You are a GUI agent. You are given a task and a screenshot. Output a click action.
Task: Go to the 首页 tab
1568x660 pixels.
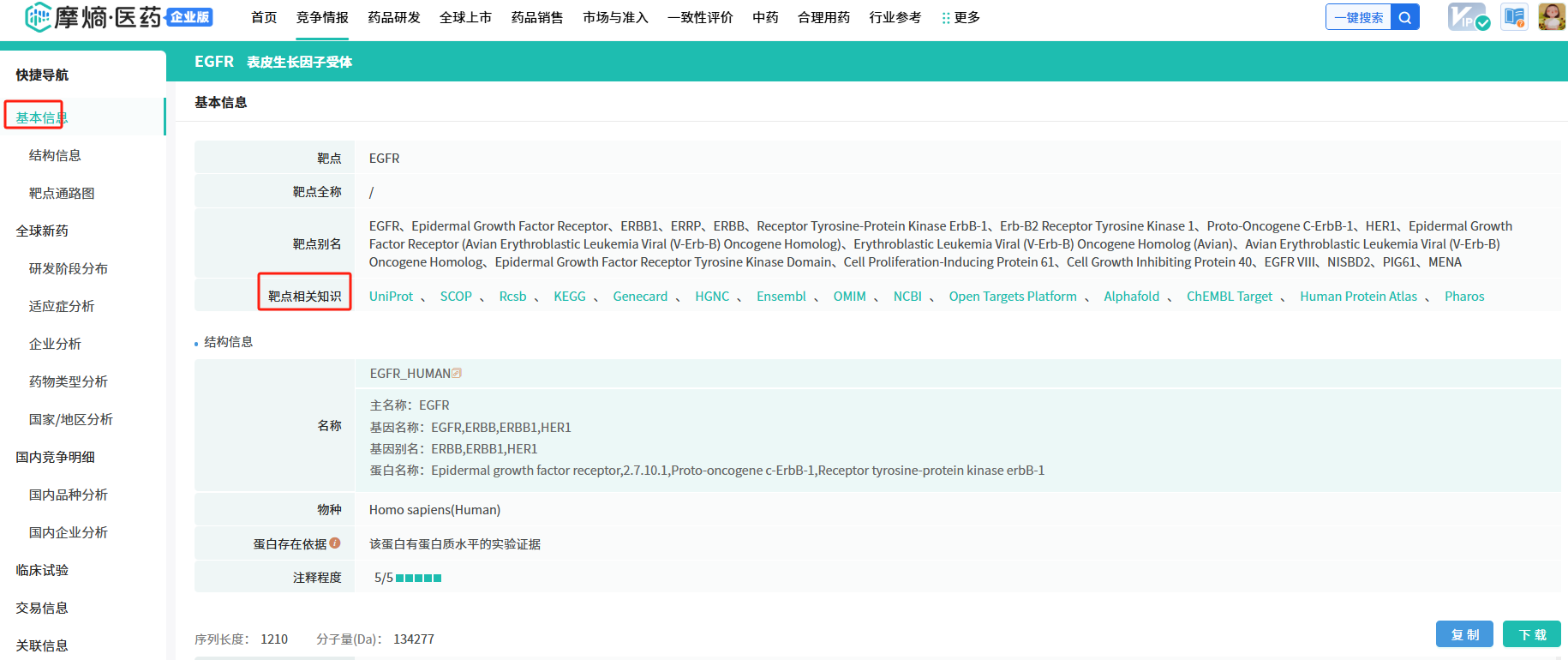pos(264,18)
